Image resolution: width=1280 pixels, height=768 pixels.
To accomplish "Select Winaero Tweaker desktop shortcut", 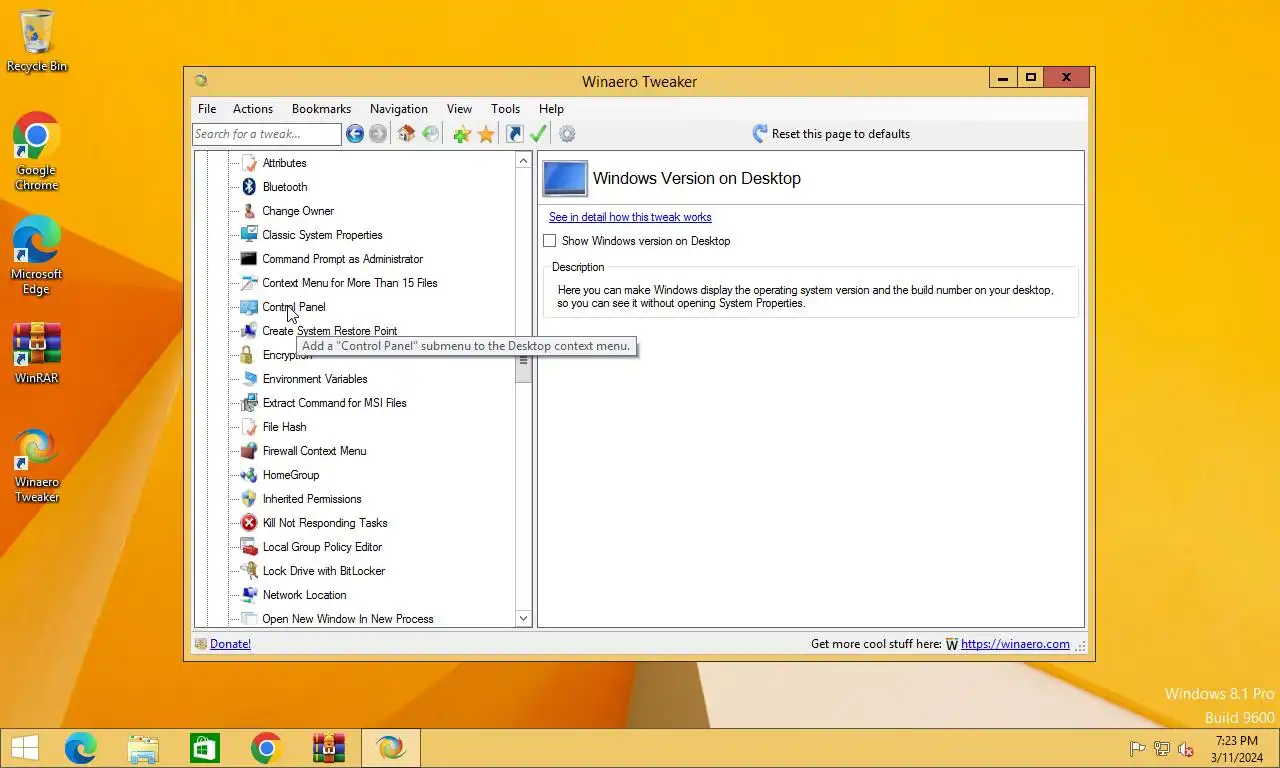I will pyautogui.click(x=37, y=465).
